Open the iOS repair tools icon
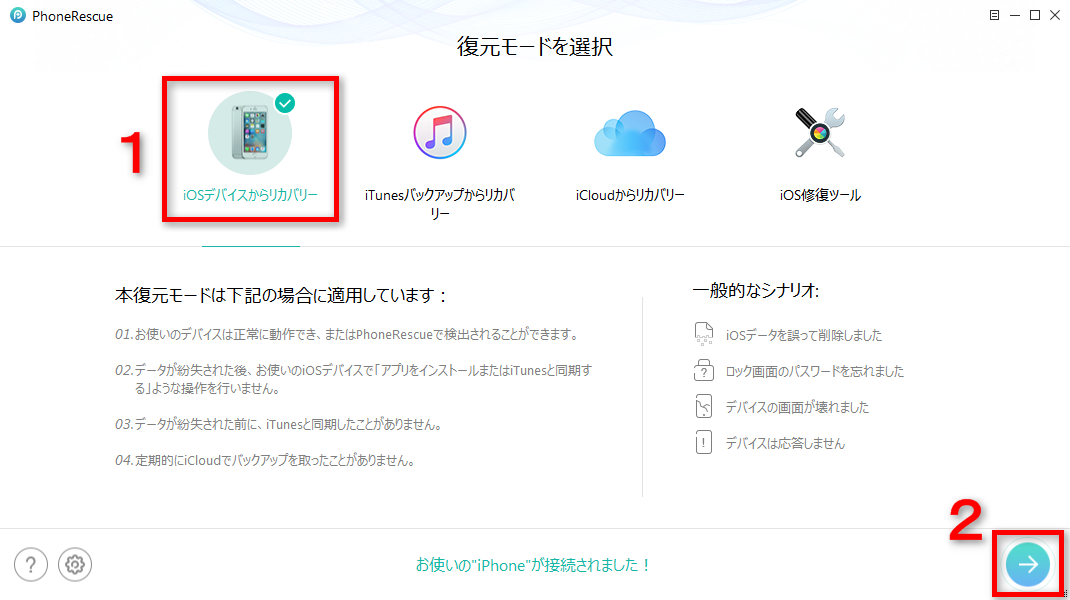 click(820, 132)
